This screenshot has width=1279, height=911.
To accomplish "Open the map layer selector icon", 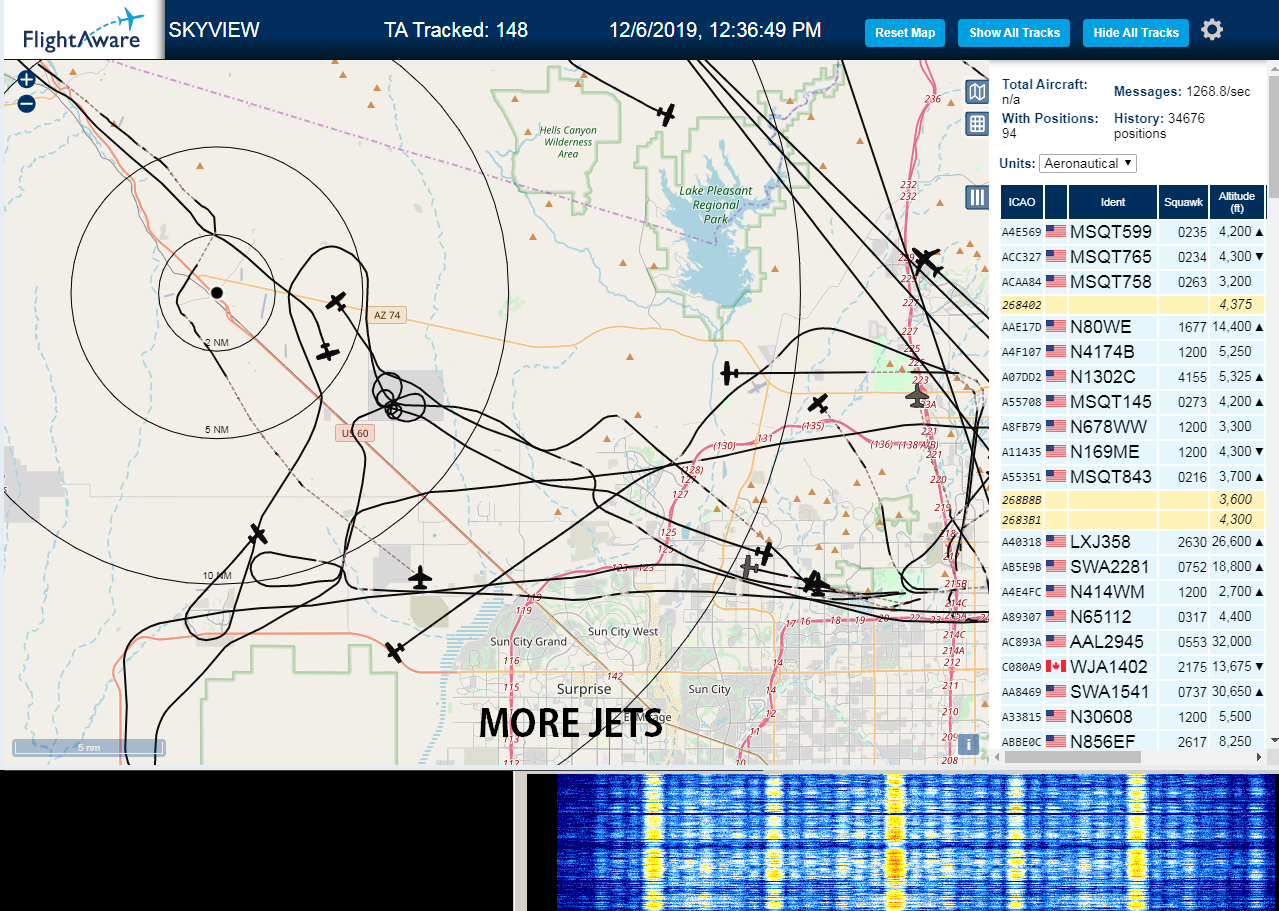I will [977, 92].
